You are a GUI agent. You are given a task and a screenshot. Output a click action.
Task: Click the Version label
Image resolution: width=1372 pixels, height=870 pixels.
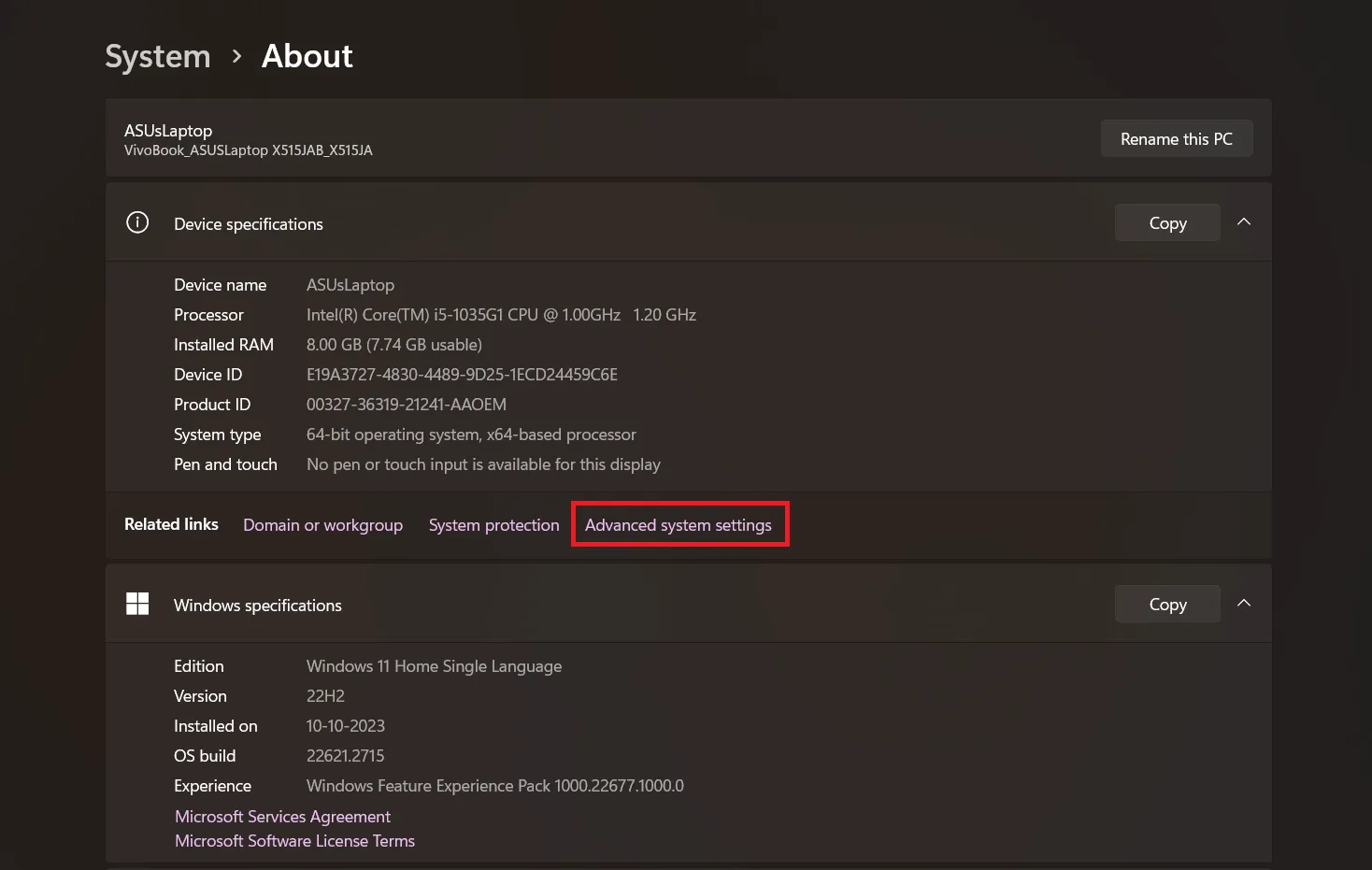pos(200,696)
